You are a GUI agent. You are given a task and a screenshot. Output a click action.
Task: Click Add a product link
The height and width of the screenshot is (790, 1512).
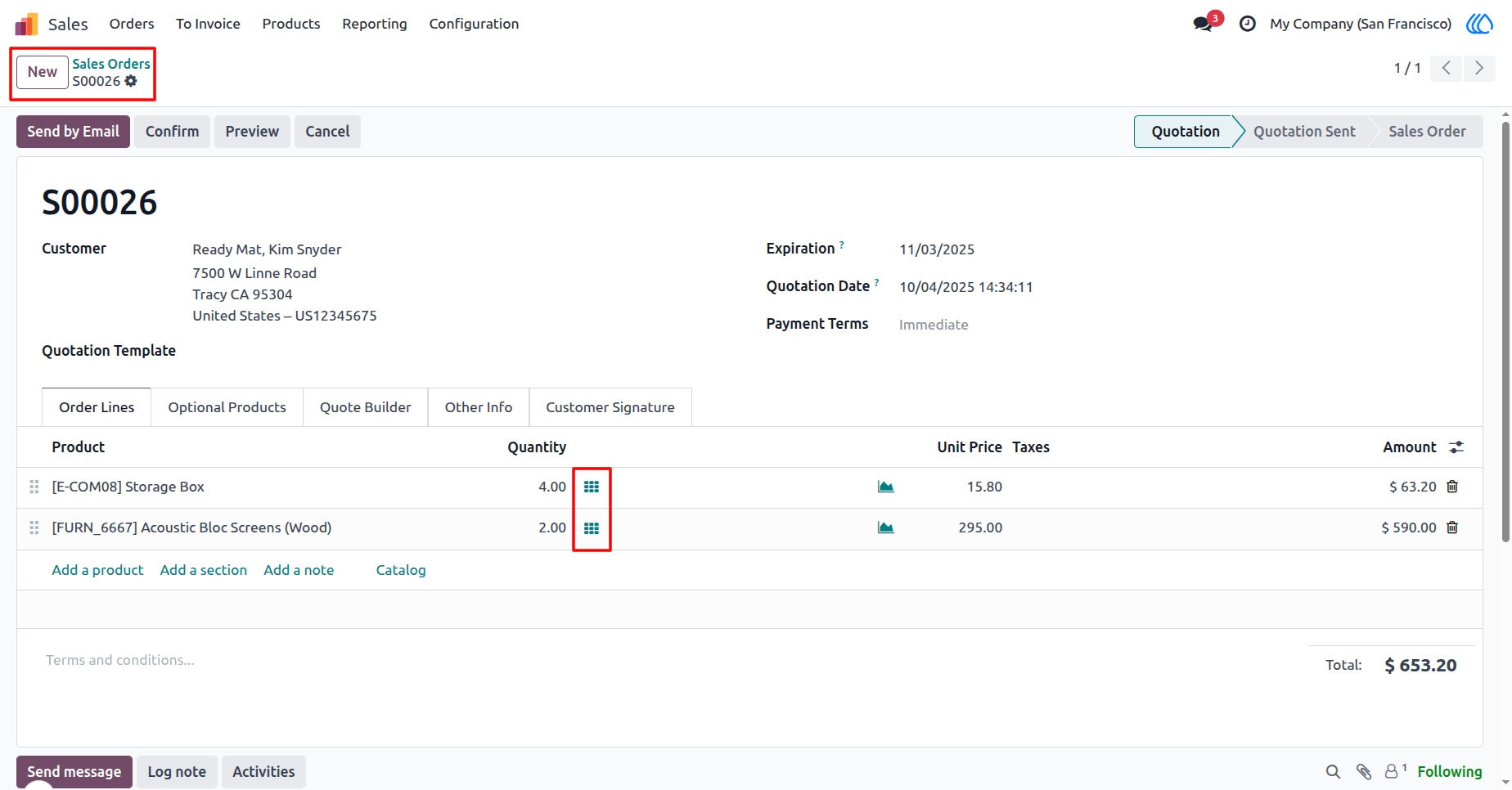(97, 570)
